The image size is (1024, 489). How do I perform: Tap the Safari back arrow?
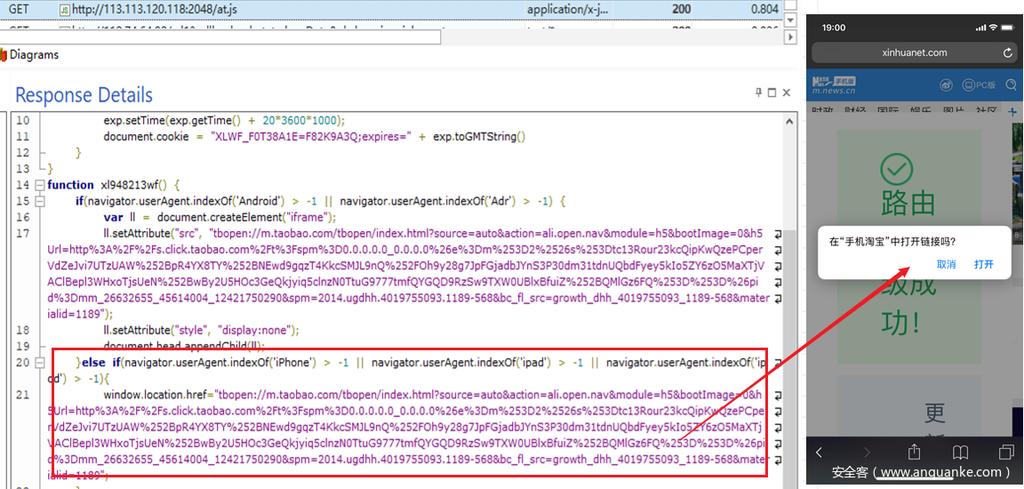(821, 453)
